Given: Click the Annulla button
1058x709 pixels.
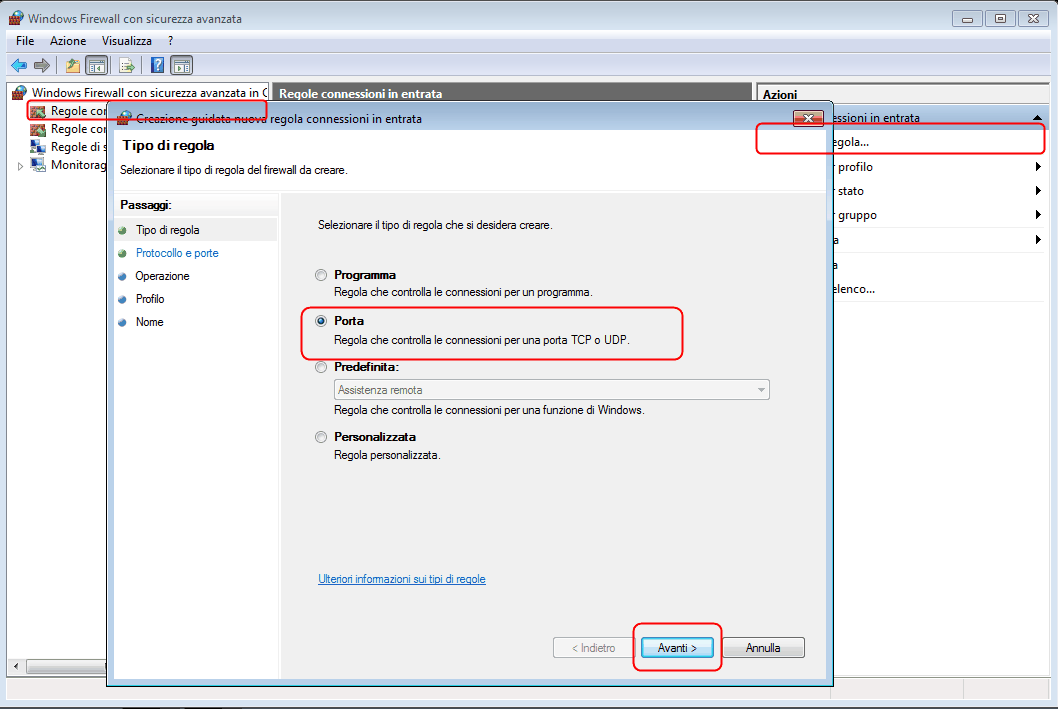Looking at the screenshot, I should tap(763, 648).
